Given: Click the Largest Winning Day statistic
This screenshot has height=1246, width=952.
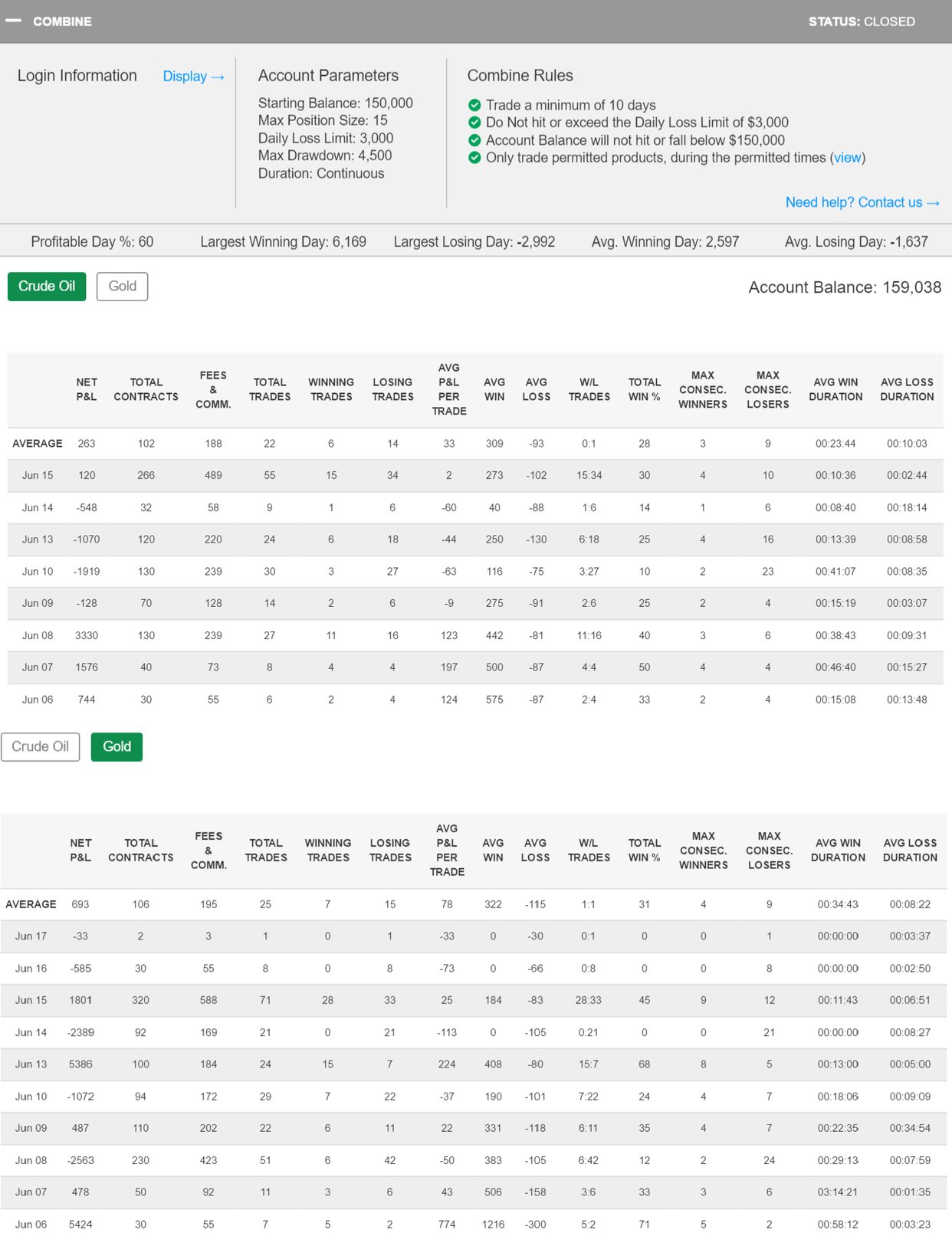Looking at the screenshot, I should [x=283, y=242].
